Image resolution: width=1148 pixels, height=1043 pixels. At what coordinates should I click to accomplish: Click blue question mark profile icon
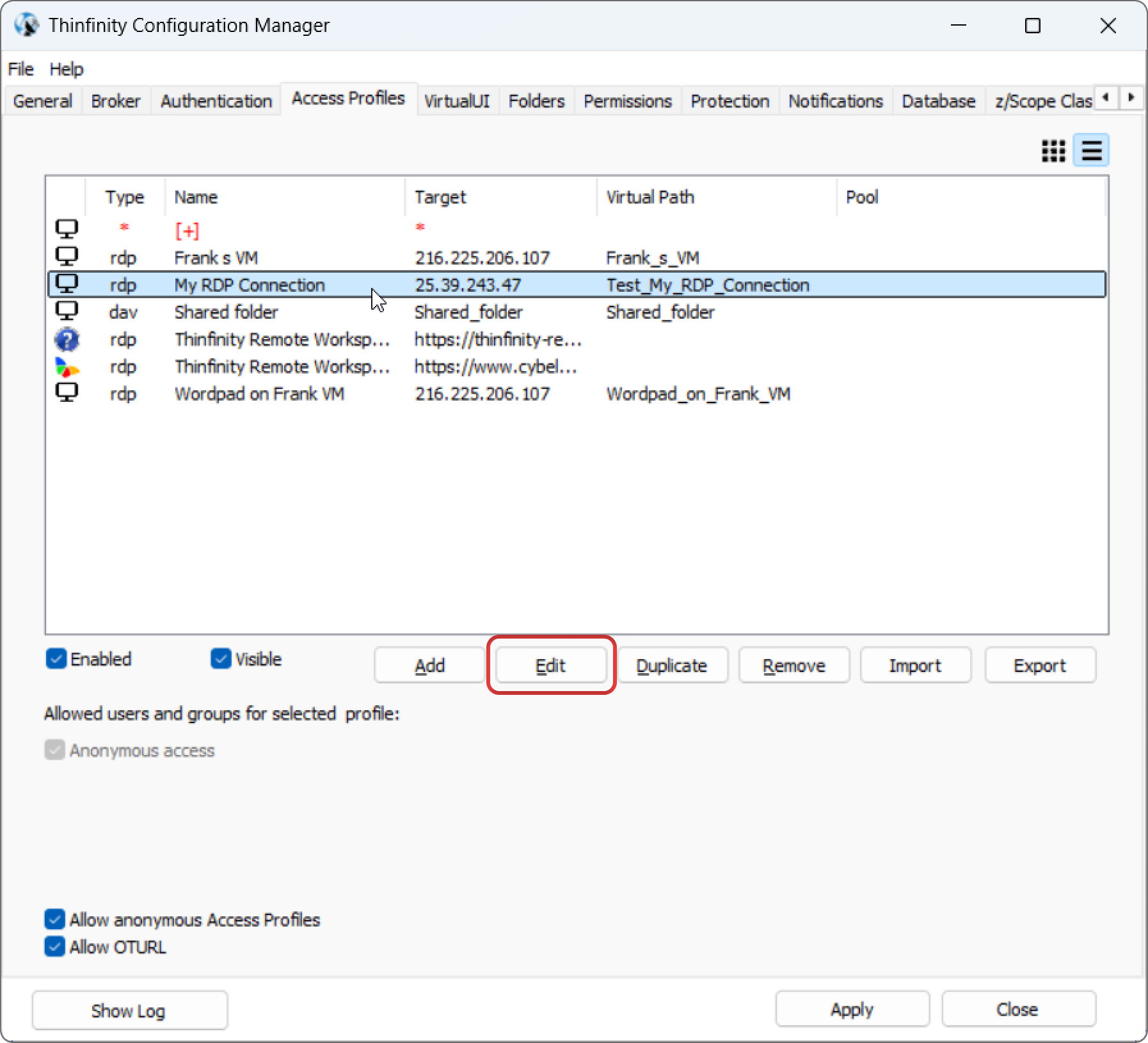(x=67, y=339)
